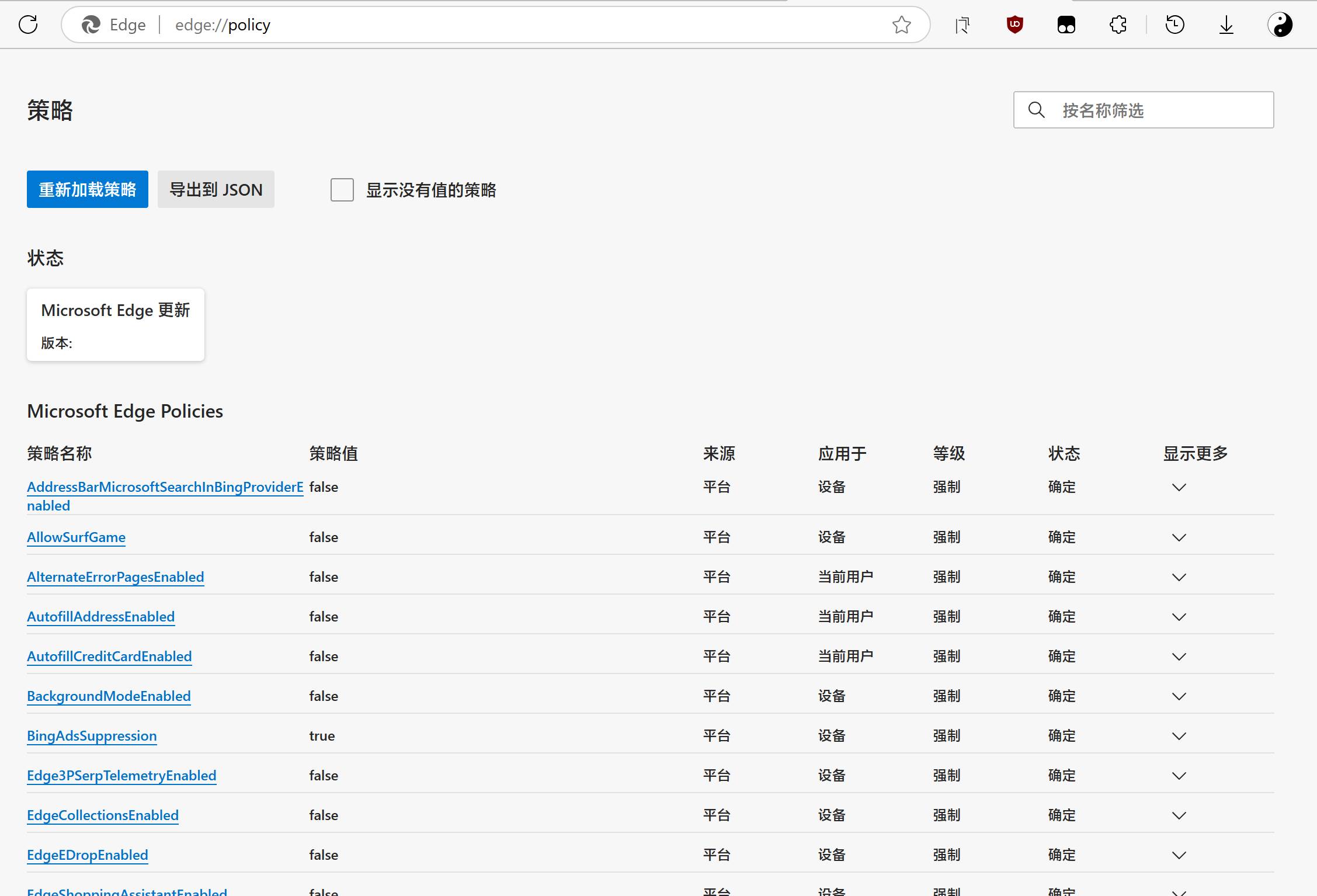Click 导出到 JSON button
The image size is (1317, 896).
[216, 189]
